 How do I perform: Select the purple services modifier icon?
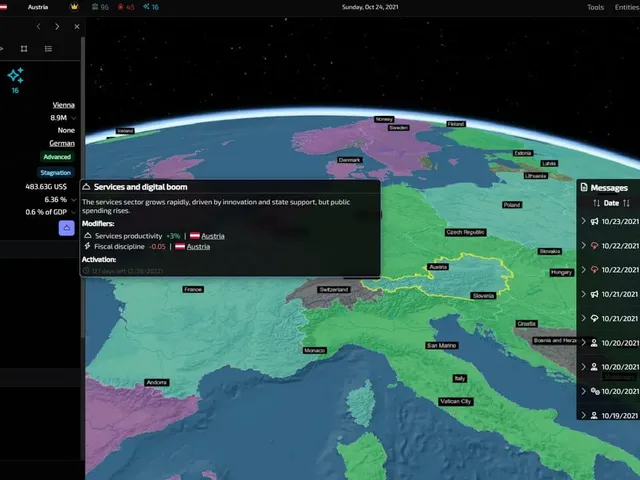(x=67, y=228)
